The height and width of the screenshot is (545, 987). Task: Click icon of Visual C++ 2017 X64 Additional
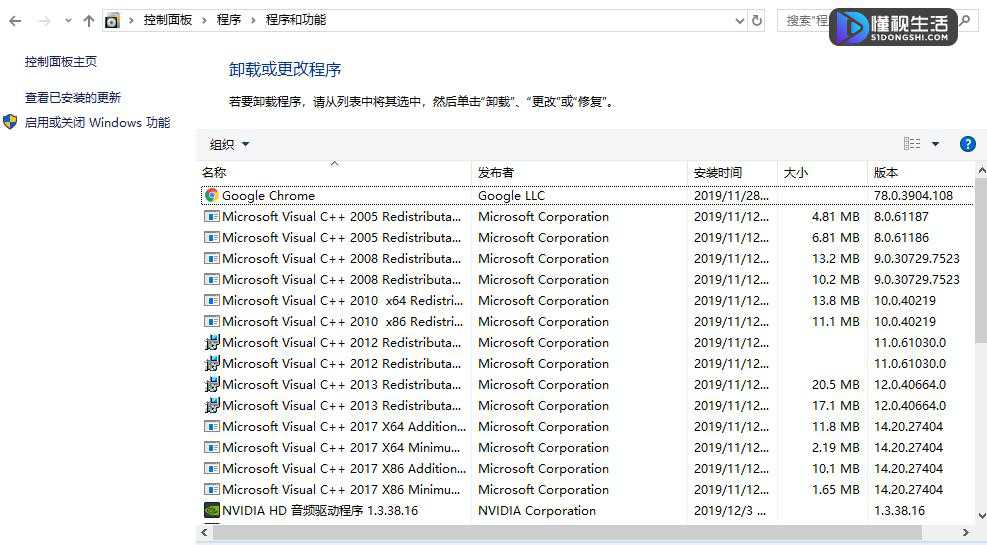pos(212,427)
